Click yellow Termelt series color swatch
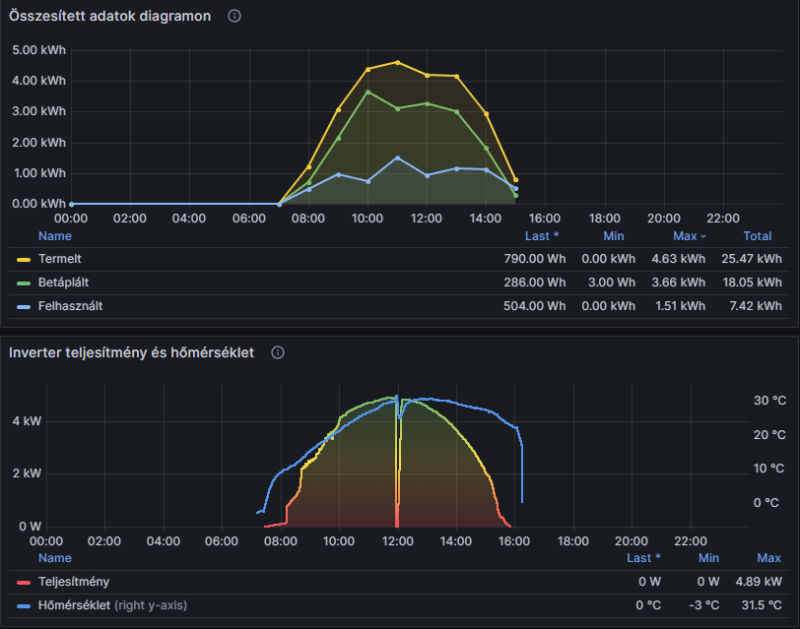 [x=23, y=260]
